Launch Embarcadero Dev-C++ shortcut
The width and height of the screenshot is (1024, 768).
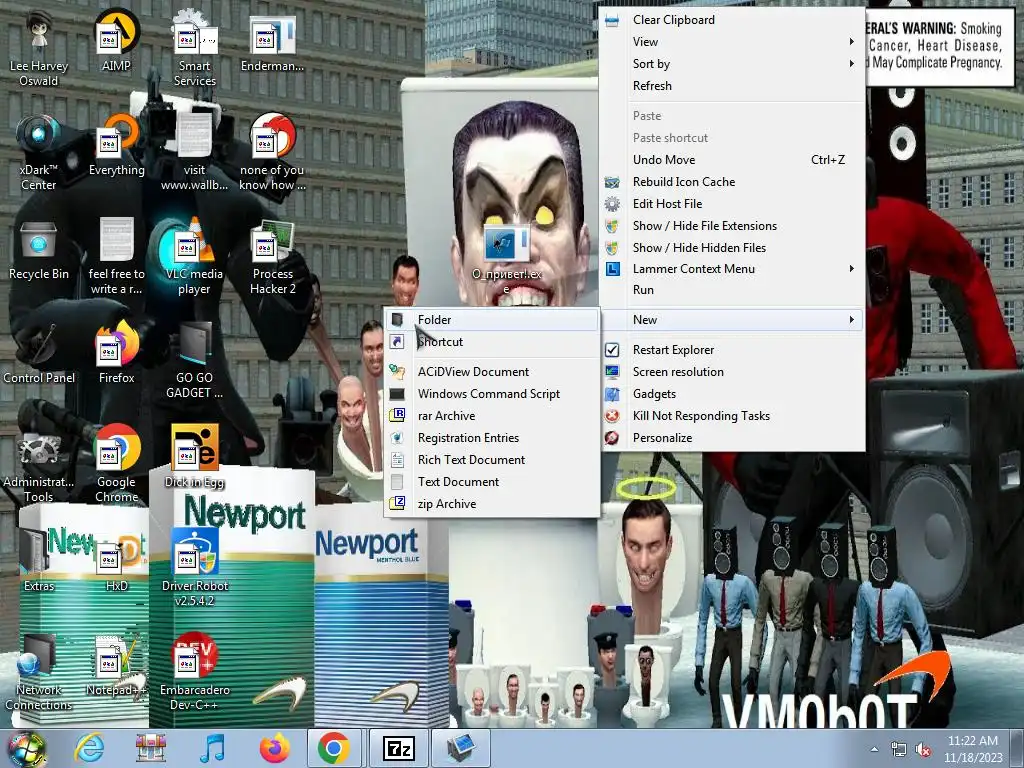[x=195, y=673]
